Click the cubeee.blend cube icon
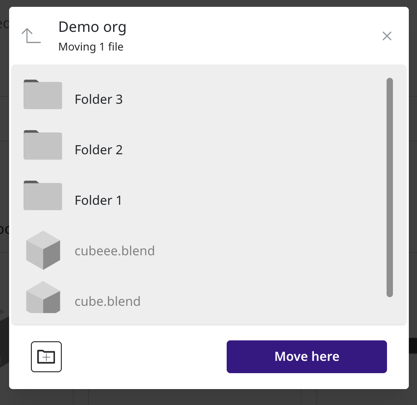Image resolution: width=417 pixels, height=405 pixels. click(x=43, y=250)
